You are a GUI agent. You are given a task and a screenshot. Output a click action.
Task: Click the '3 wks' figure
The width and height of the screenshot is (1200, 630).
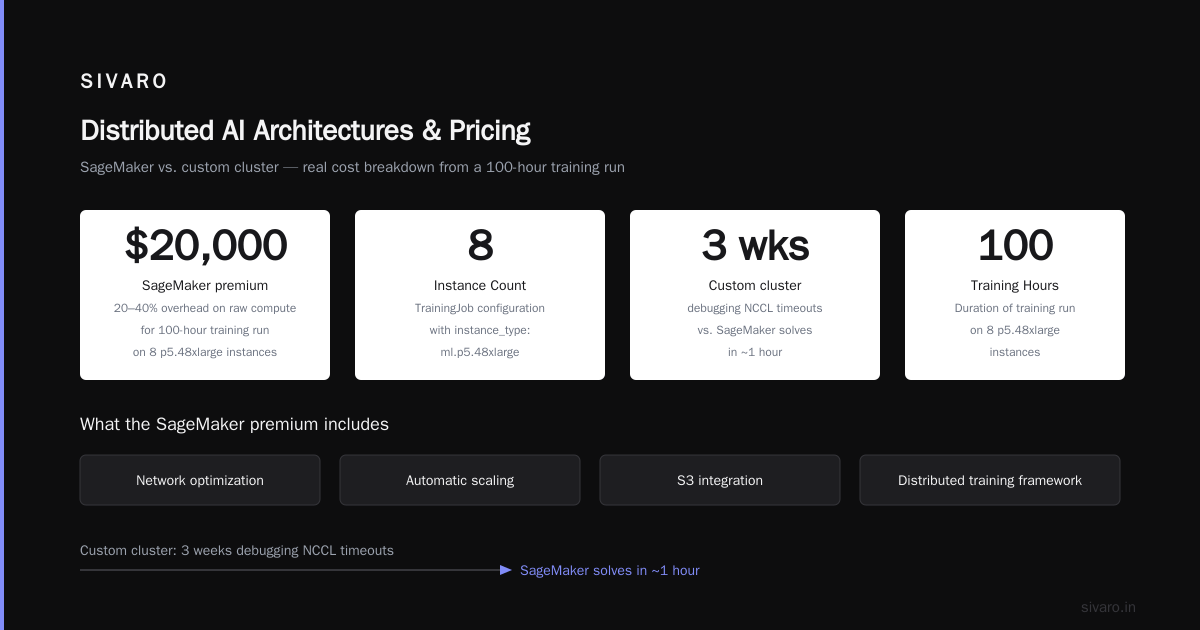pyautogui.click(x=755, y=246)
